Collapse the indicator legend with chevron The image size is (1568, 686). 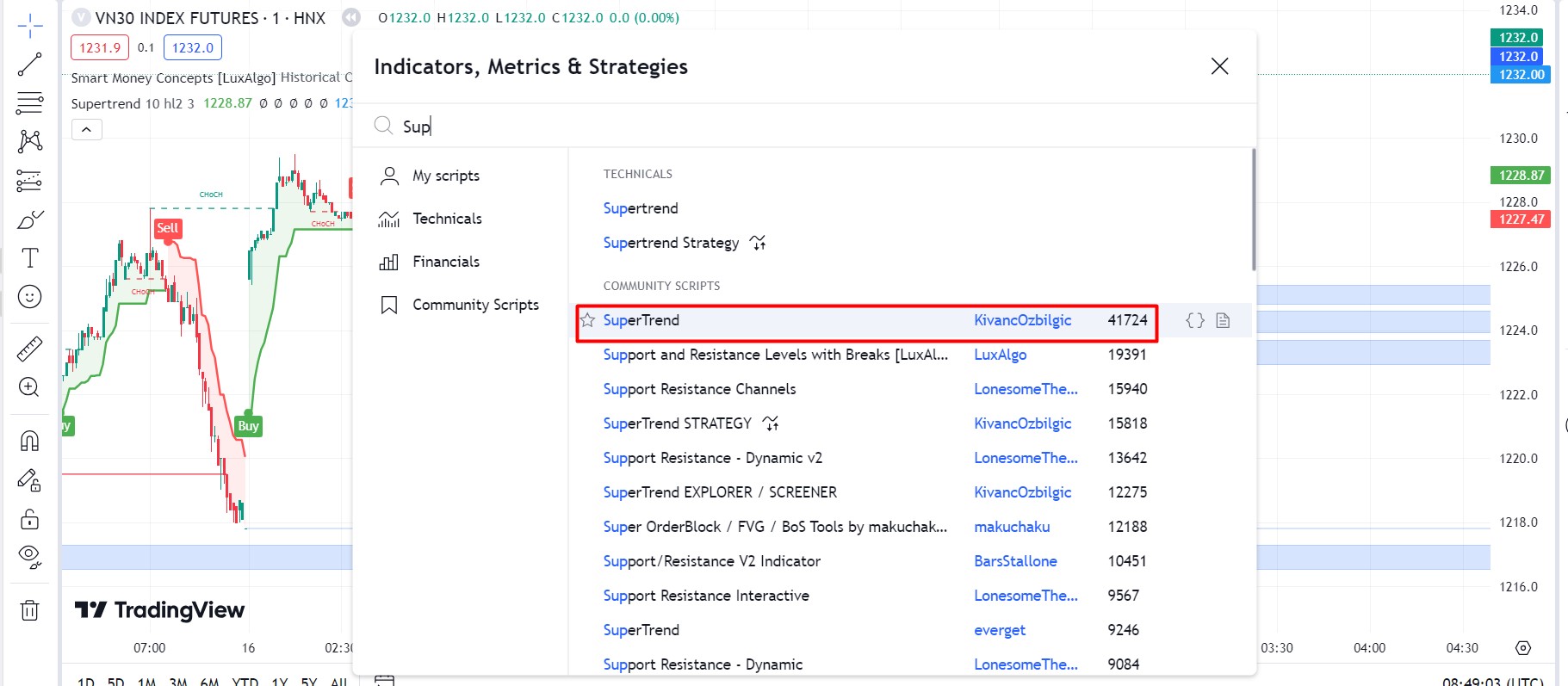(x=86, y=130)
